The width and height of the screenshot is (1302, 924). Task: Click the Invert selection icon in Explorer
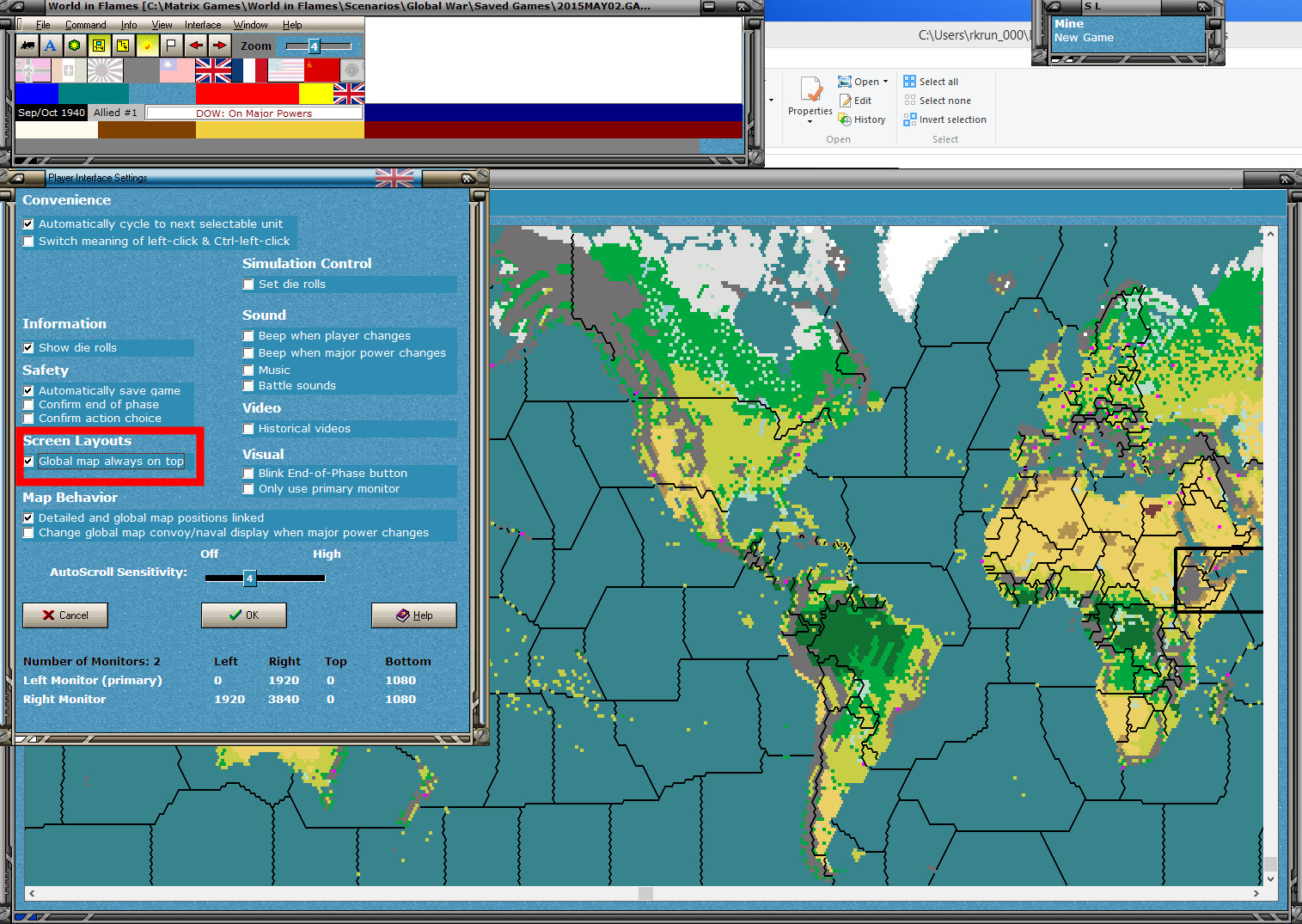click(909, 119)
